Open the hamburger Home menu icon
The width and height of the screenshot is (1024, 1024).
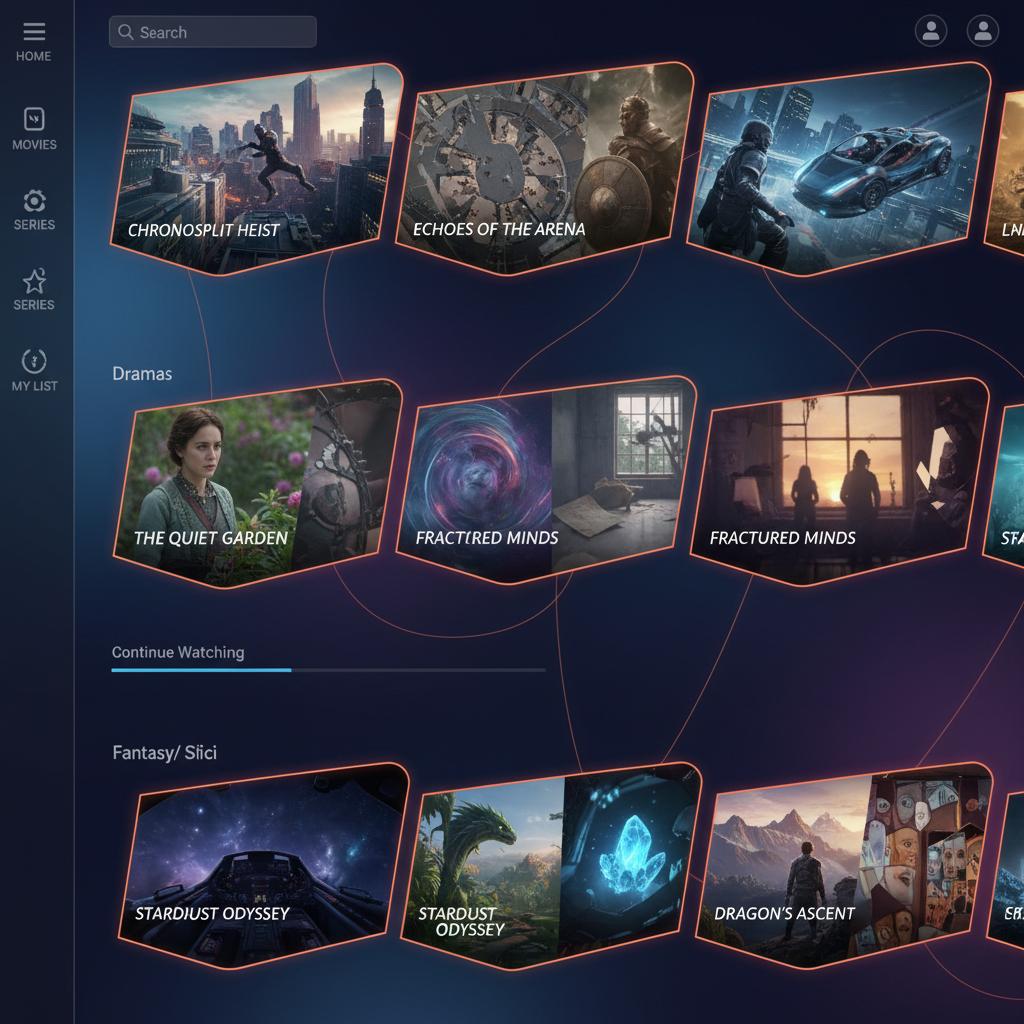(34, 33)
